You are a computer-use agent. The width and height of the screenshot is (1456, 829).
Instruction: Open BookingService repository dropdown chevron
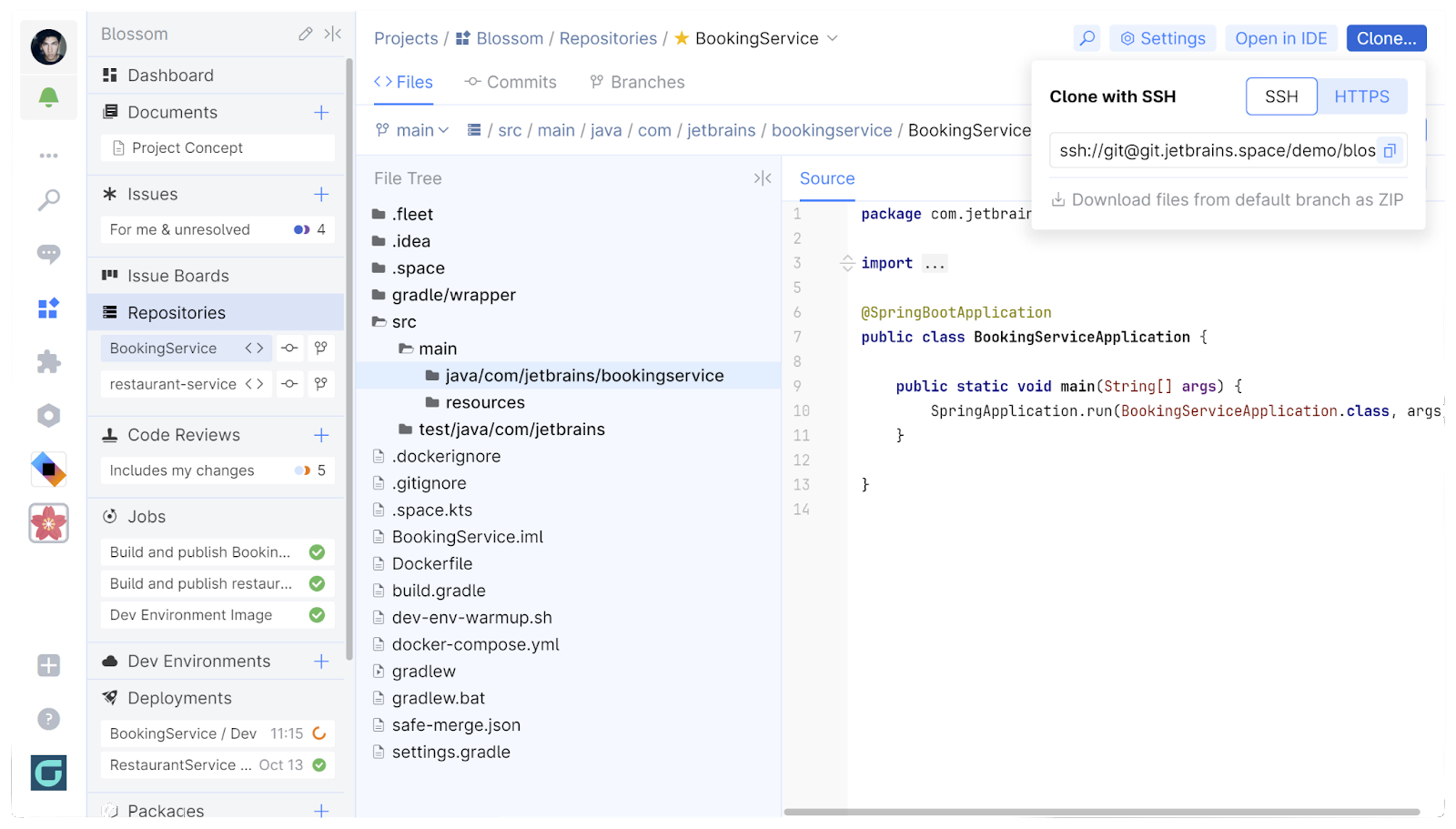[832, 38]
